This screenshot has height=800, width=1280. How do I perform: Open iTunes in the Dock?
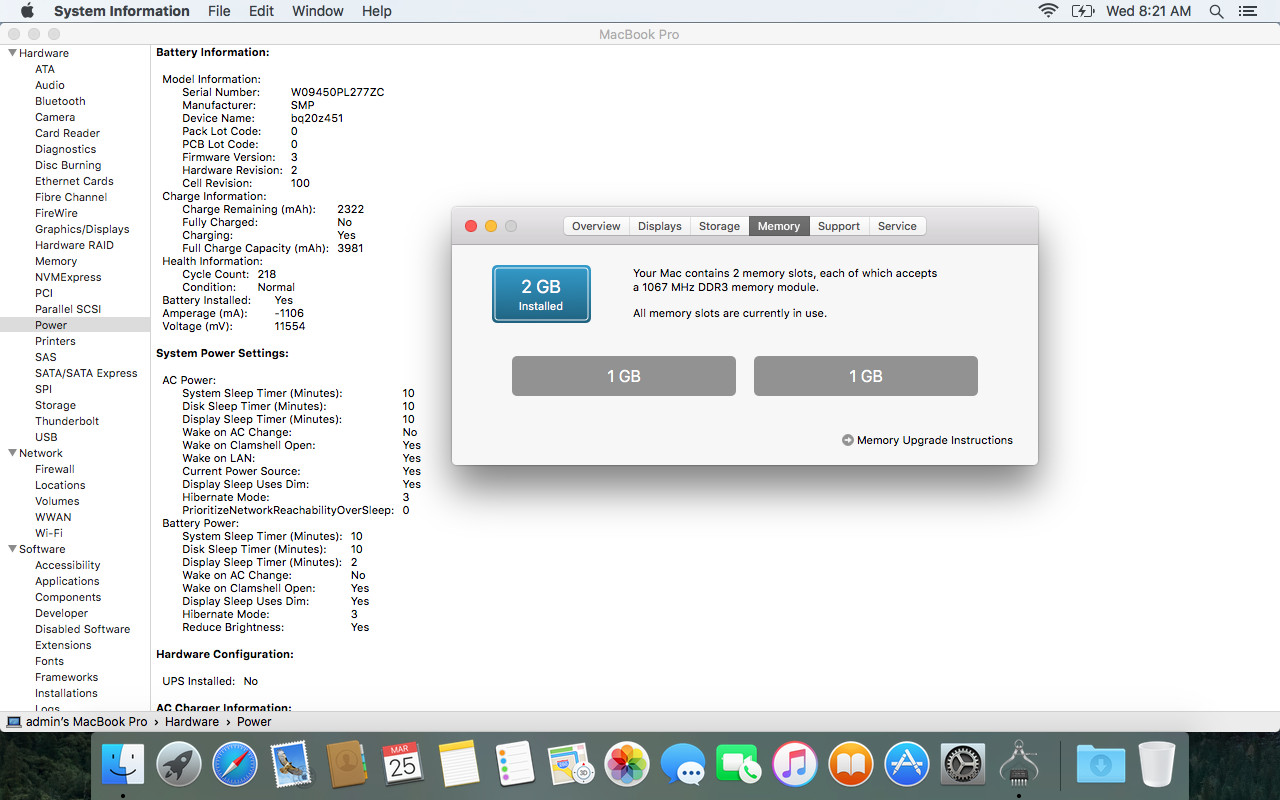click(795, 765)
